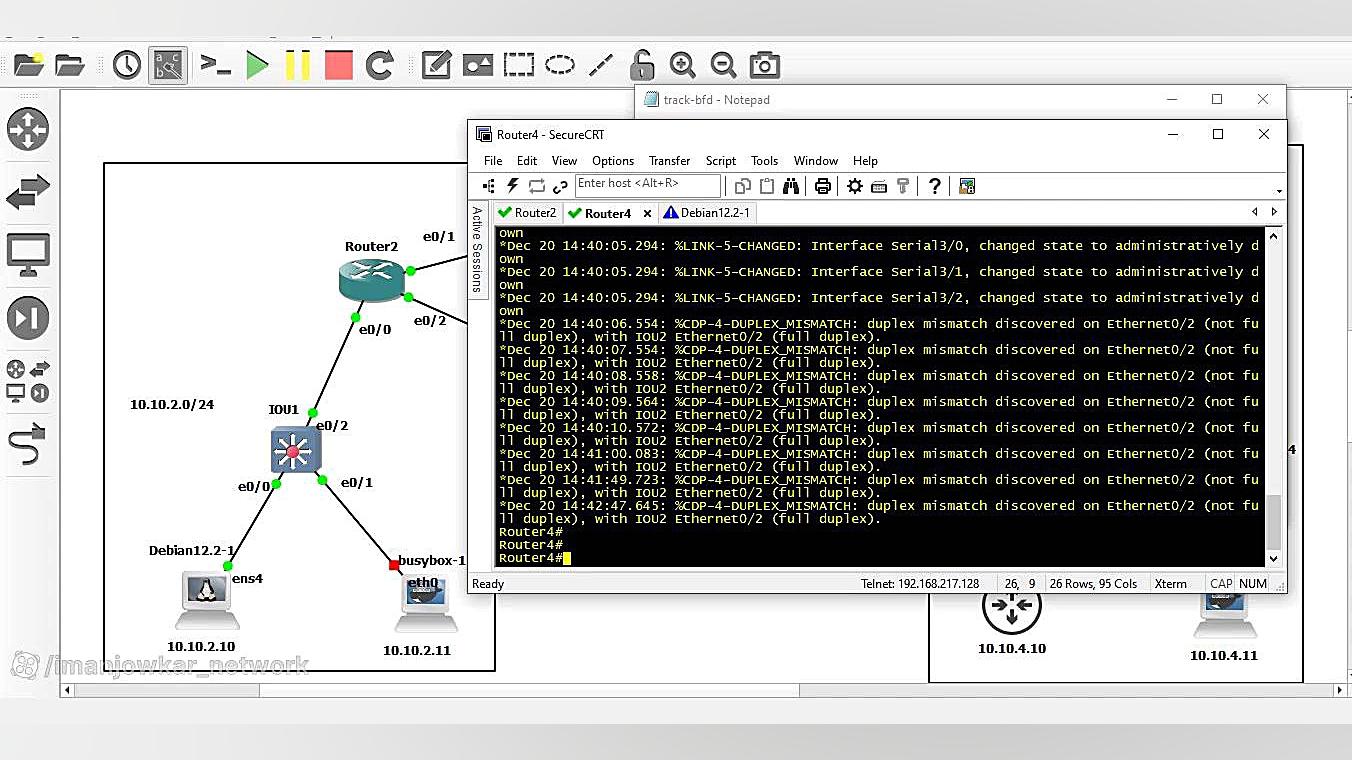Stop all nodes with red square button

tap(339, 65)
